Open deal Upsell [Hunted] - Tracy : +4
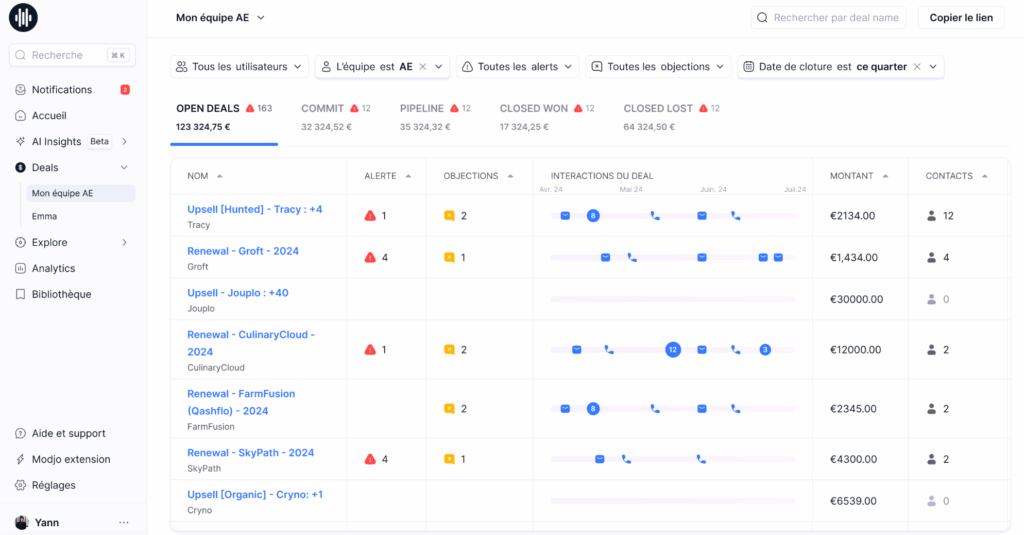 [255, 210]
